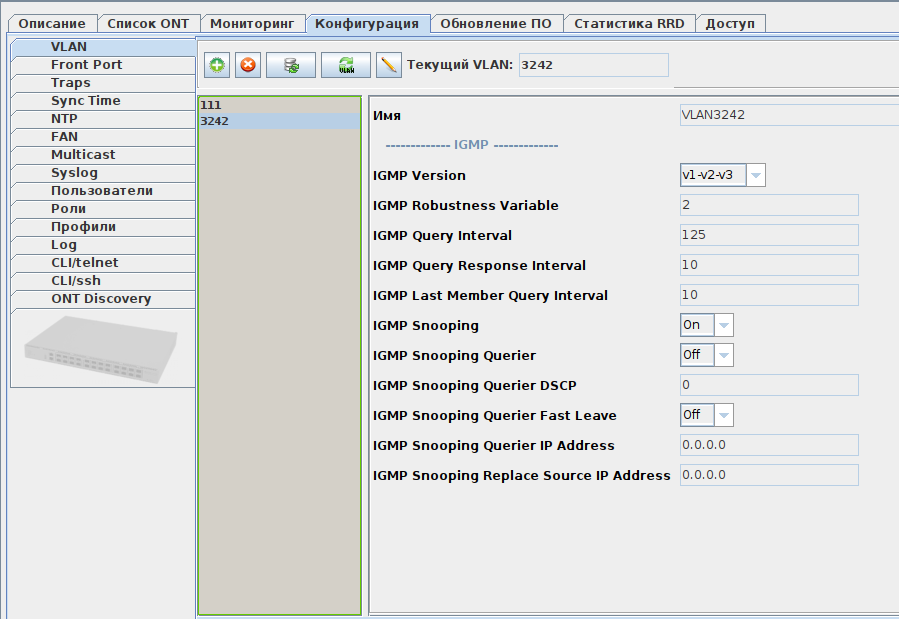Click the IGMP Query Interval field
Screen dimensions: 899x619
pos(769,234)
